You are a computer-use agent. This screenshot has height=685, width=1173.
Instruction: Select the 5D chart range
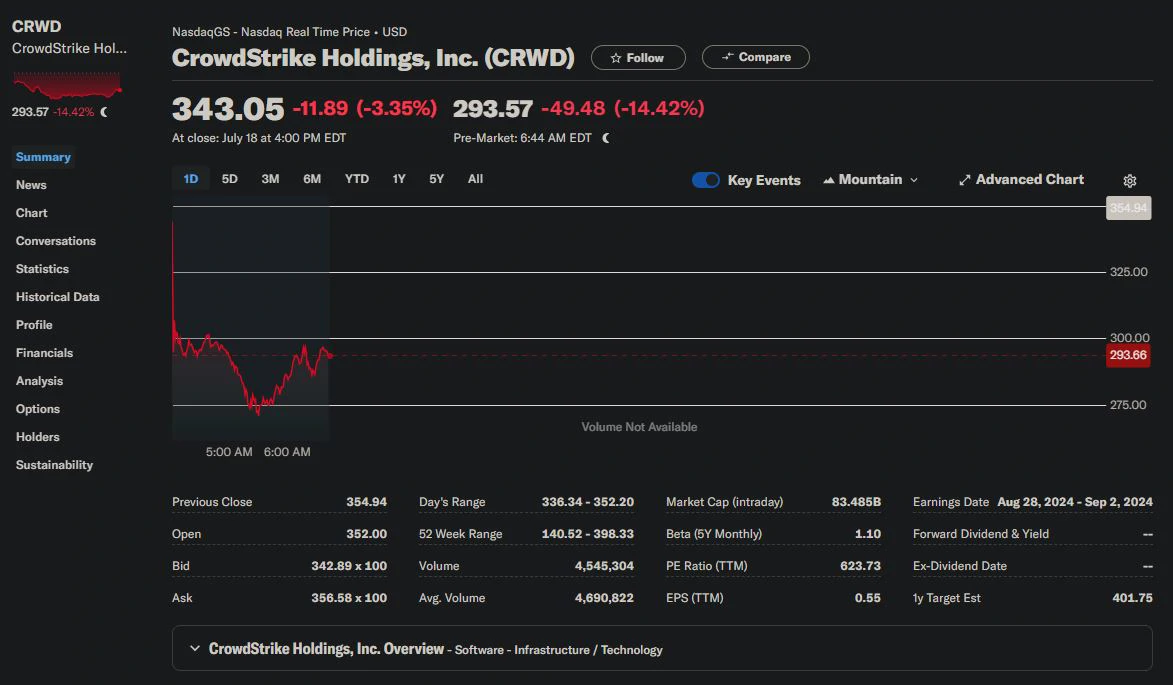point(230,179)
